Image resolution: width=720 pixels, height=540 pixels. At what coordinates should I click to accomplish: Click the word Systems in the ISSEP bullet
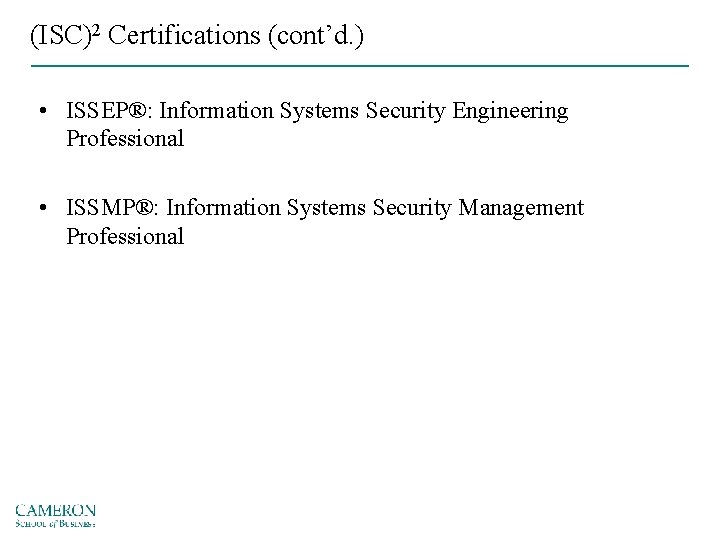[x=319, y=112]
